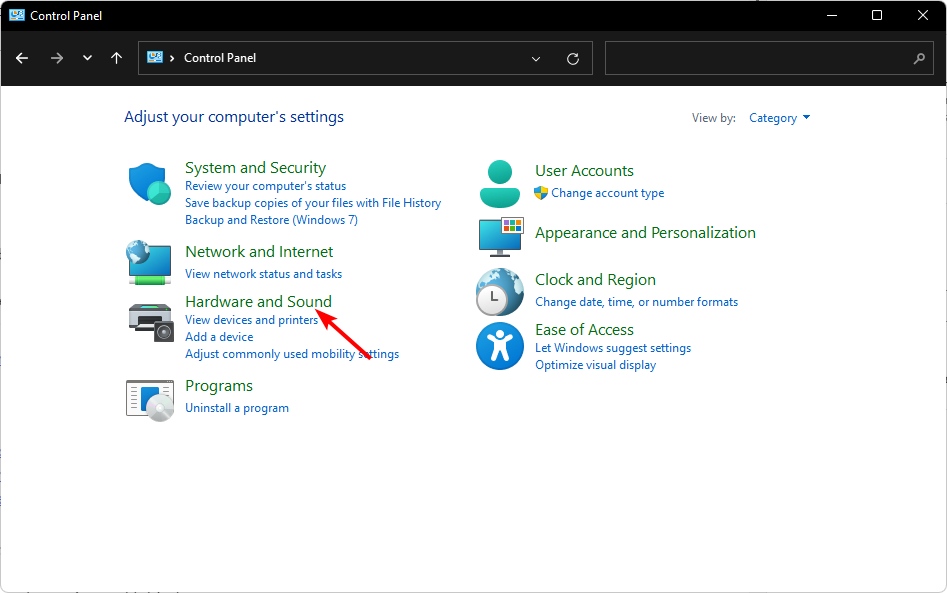947x593 pixels.
Task: Click the Appearance and Personalization monitor icon
Action: pyautogui.click(x=501, y=237)
